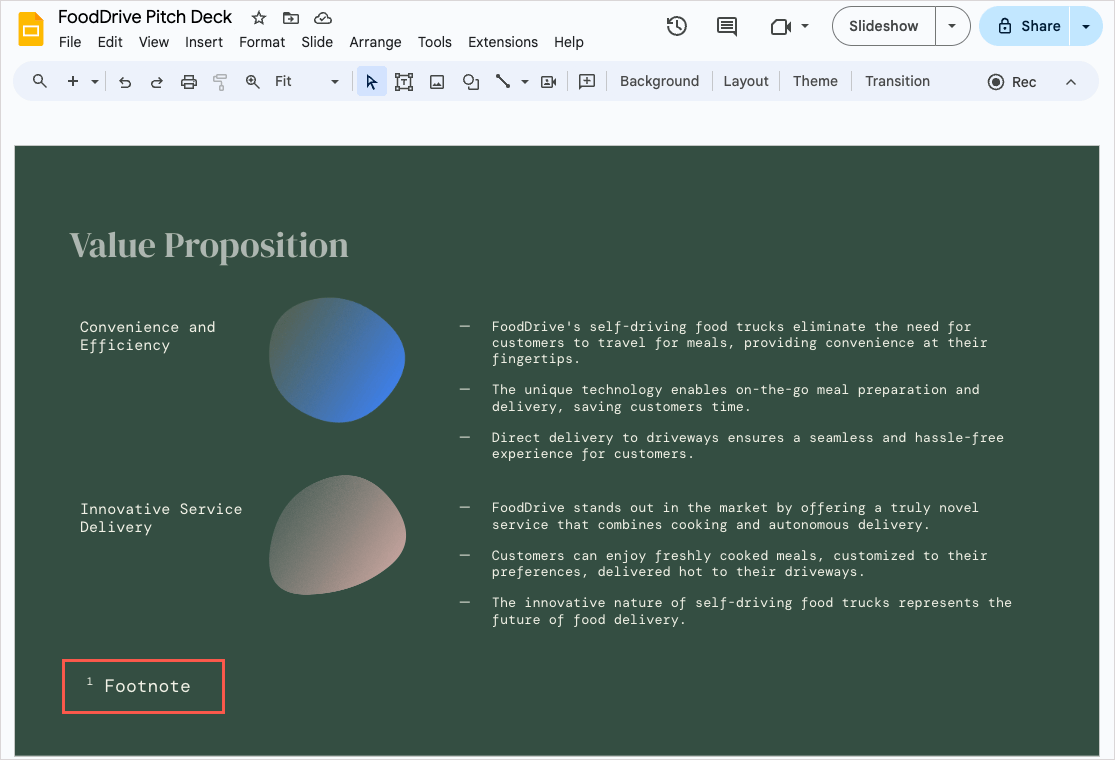Open the Slide menu
The image size is (1115, 760).
coord(317,42)
